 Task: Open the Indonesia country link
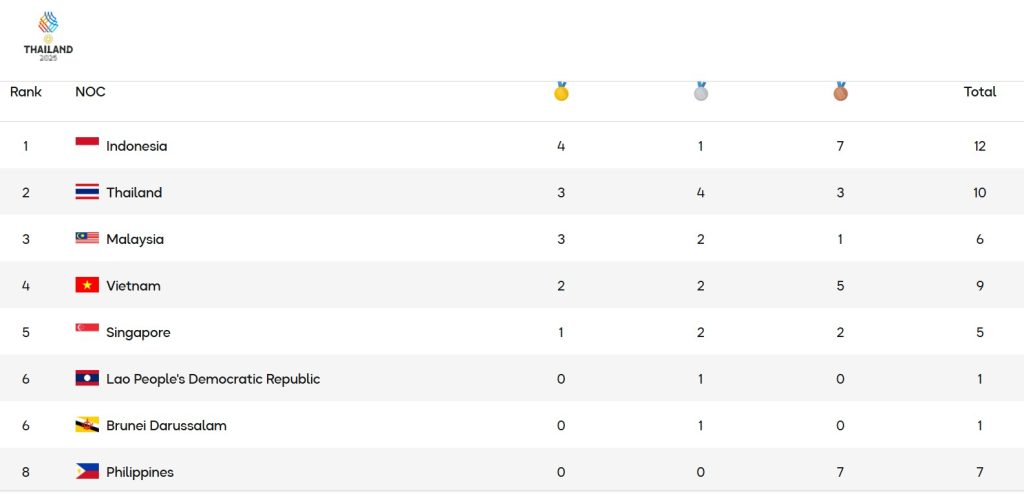[137, 146]
